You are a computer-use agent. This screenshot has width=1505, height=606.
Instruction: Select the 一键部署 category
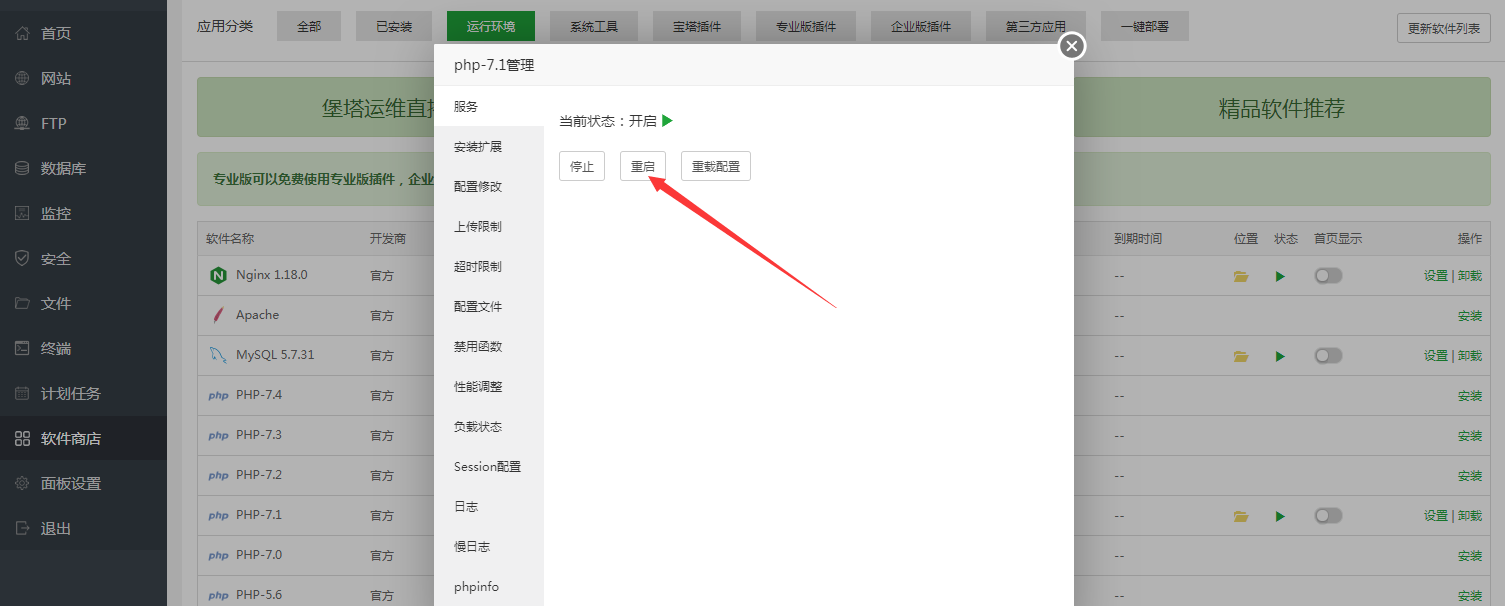tap(1145, 27)
